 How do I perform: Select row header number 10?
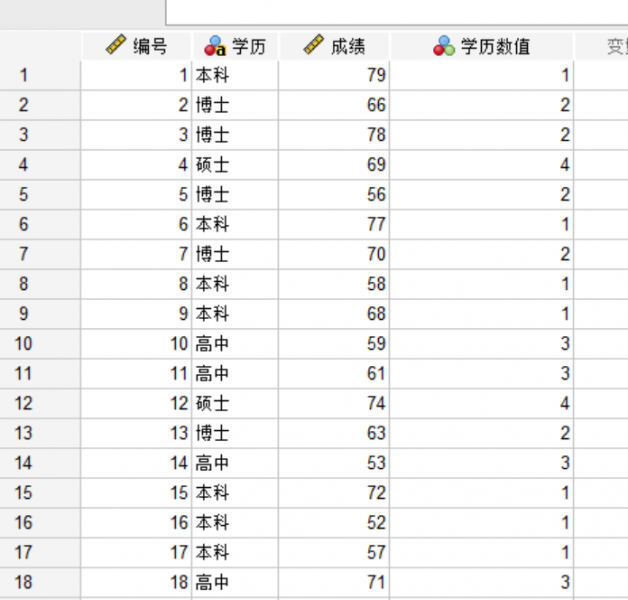40,344
